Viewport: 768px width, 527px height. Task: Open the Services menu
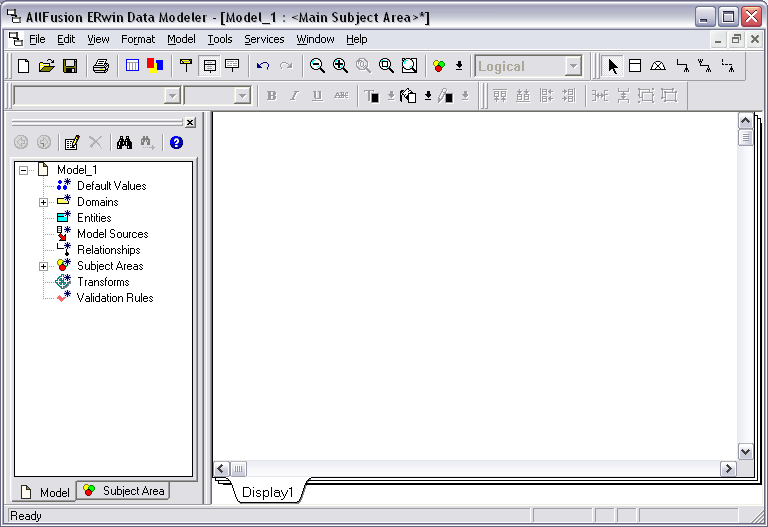(x=264, y=39)
